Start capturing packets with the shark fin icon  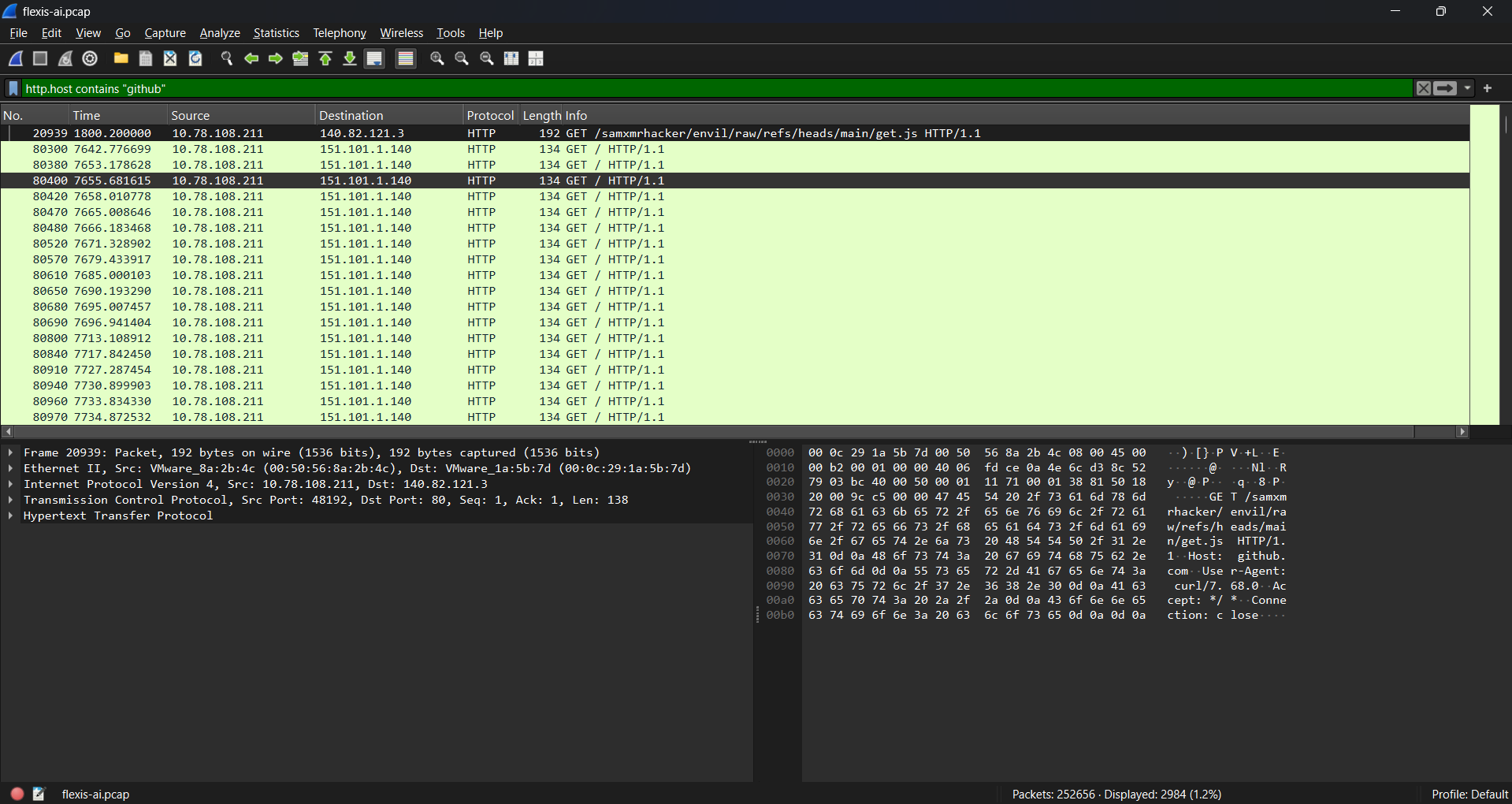(16, 58)
